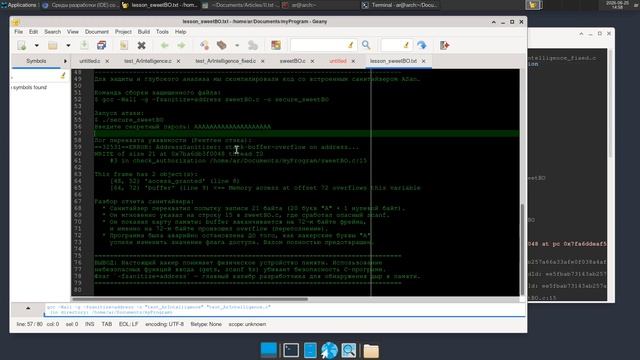Close the test_ArIntelligence_fixed.c tab
This screenshot has height=360, width=640.
[262, 61]
